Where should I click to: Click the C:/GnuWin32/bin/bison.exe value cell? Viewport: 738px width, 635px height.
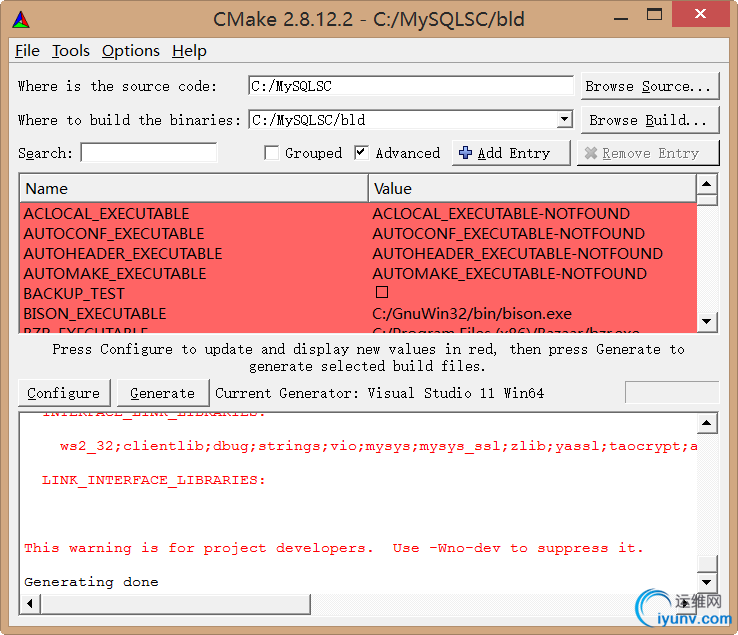[472, 313]
